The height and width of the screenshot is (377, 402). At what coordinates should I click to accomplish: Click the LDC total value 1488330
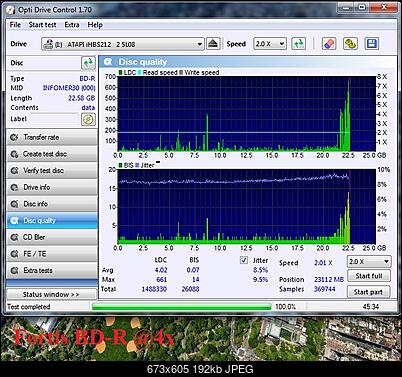[x=154, y=289]
